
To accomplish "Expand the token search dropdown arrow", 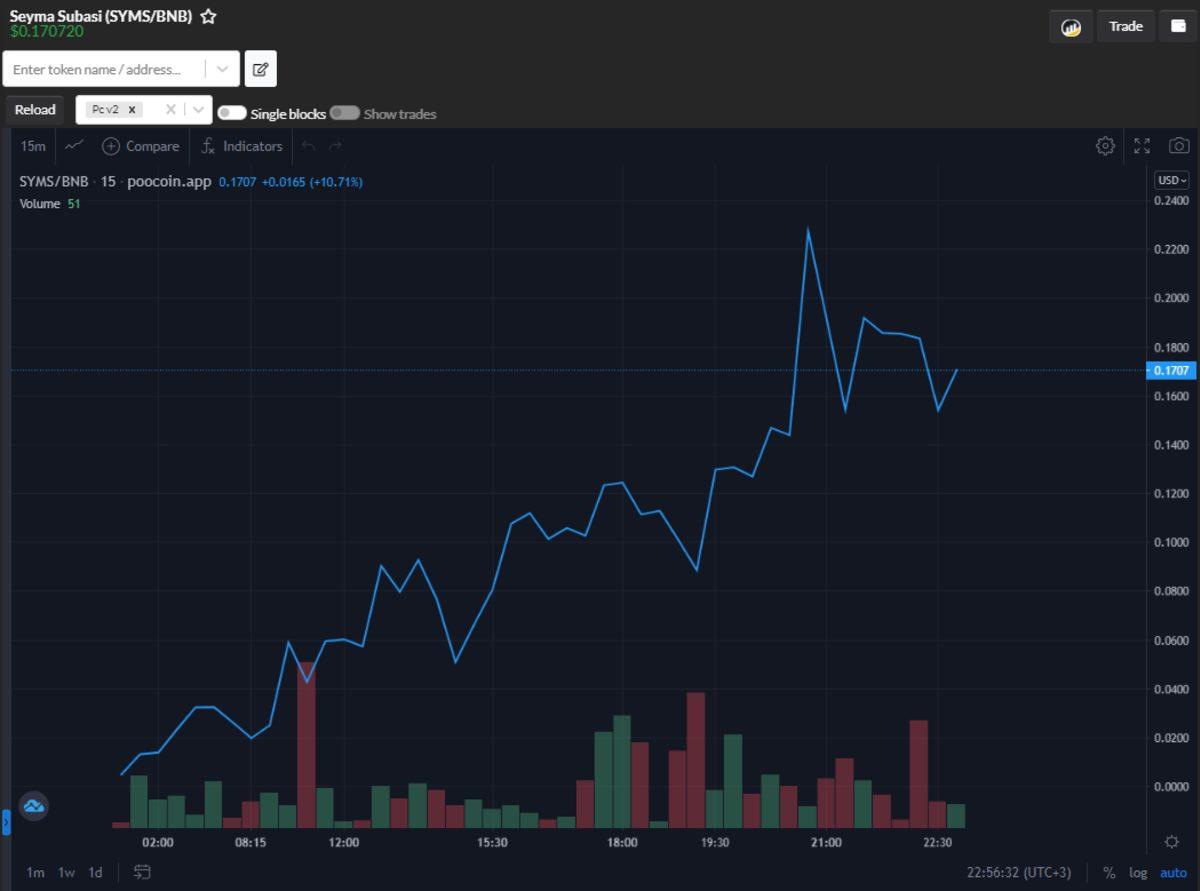I will [x=222, y=69].
